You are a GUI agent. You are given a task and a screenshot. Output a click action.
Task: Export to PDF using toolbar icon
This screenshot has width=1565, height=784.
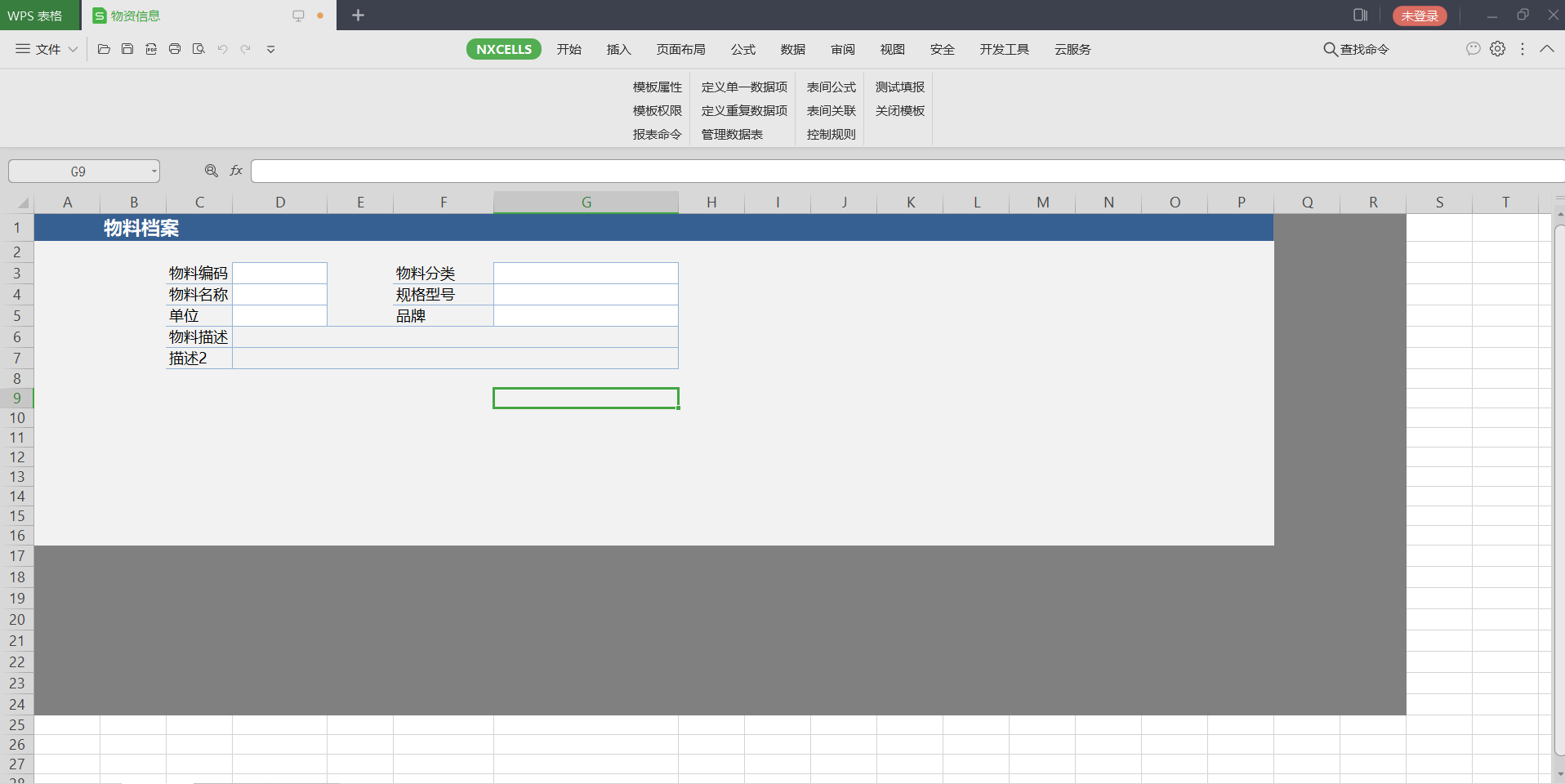151,49
